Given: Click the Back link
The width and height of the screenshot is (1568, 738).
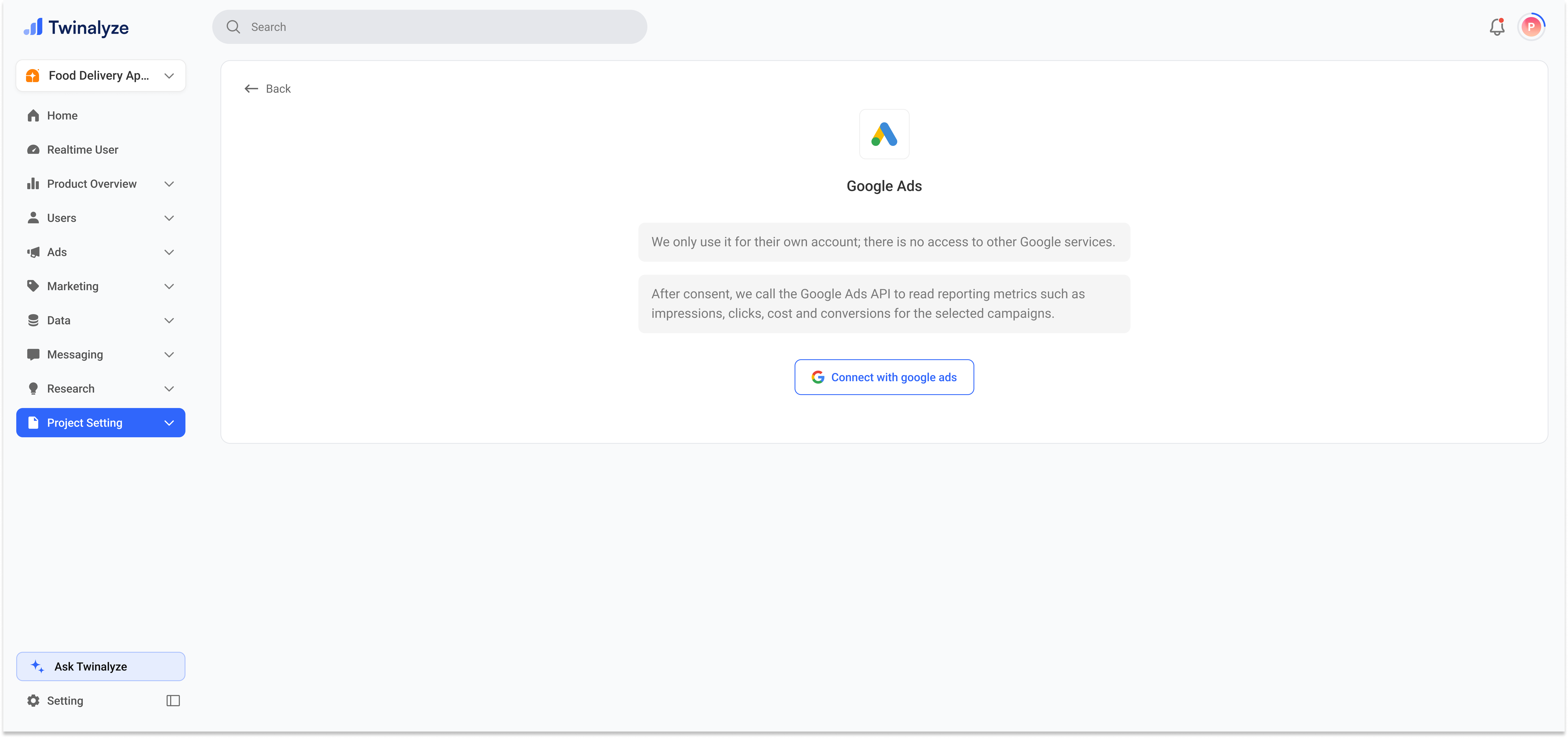Looking at the screenshot, I should pos(268,89).
